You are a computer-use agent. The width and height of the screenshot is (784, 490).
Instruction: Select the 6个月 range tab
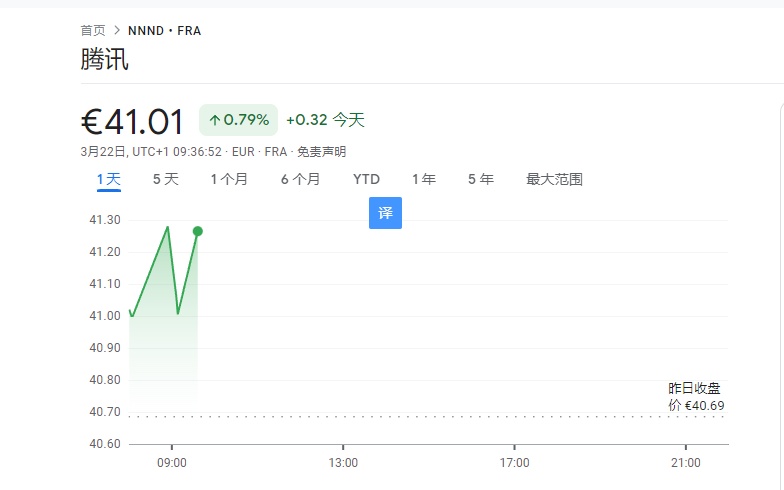(300, 180)
